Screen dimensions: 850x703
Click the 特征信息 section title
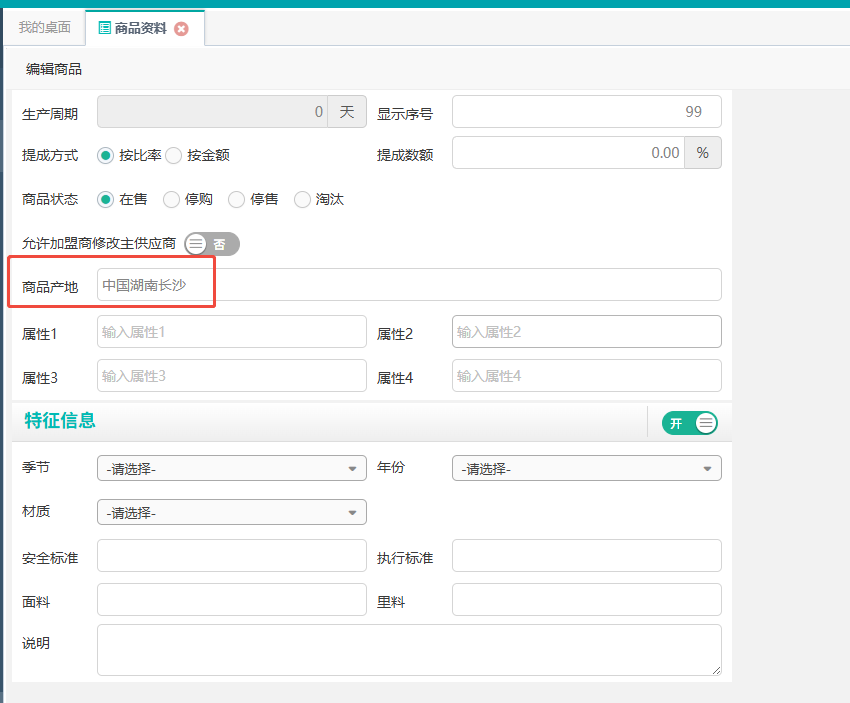(x=60, y=421)
